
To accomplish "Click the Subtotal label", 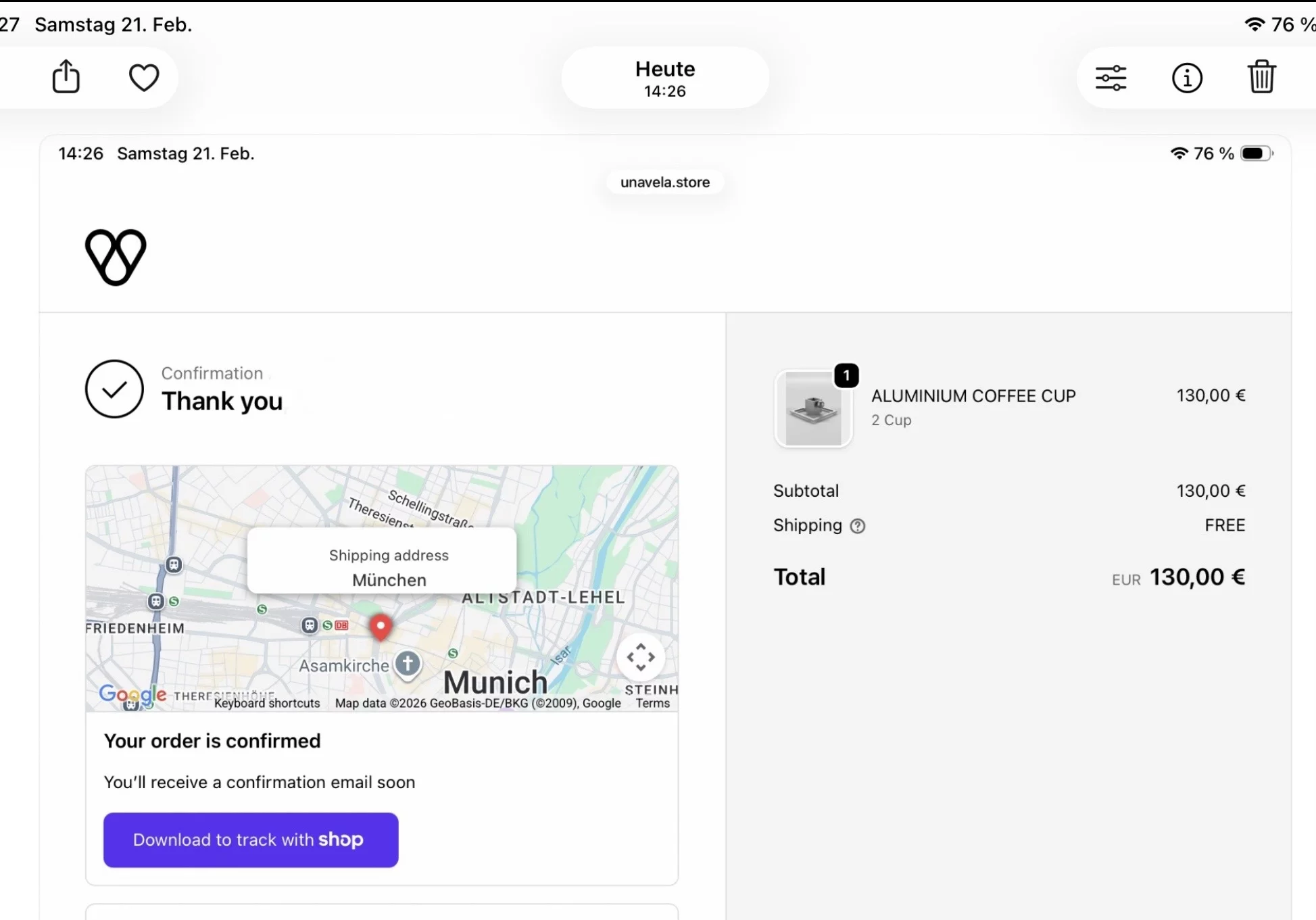I will tap(806, 491).
